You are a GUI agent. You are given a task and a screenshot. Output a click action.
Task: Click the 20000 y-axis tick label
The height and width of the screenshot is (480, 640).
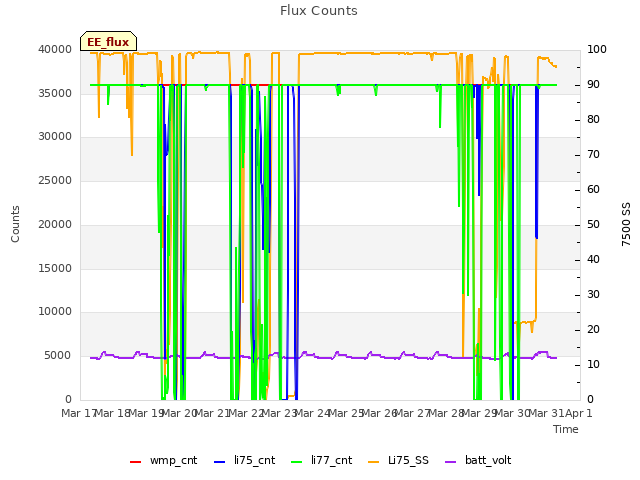tap(55, 224)
